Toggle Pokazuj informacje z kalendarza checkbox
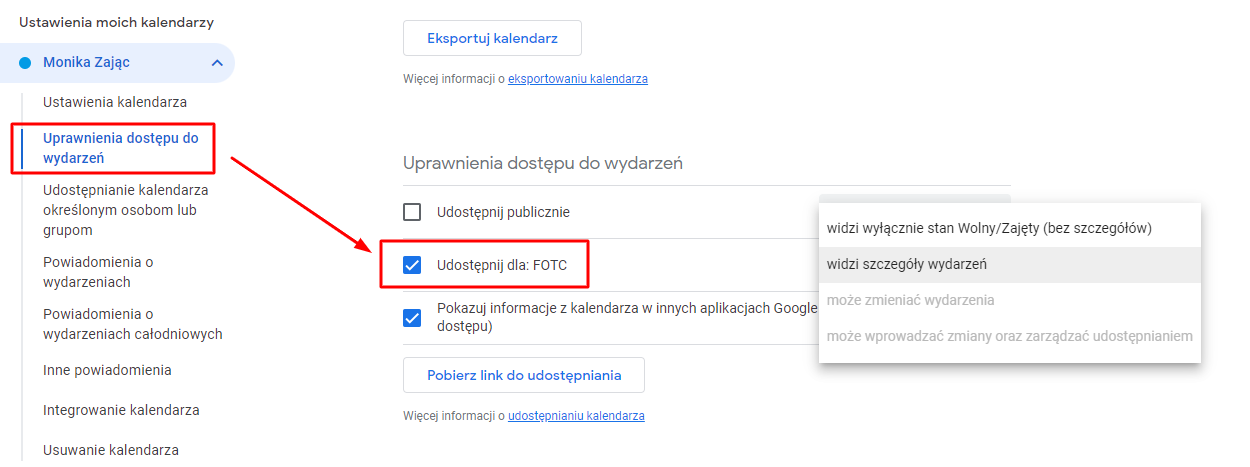 point(412,318)
